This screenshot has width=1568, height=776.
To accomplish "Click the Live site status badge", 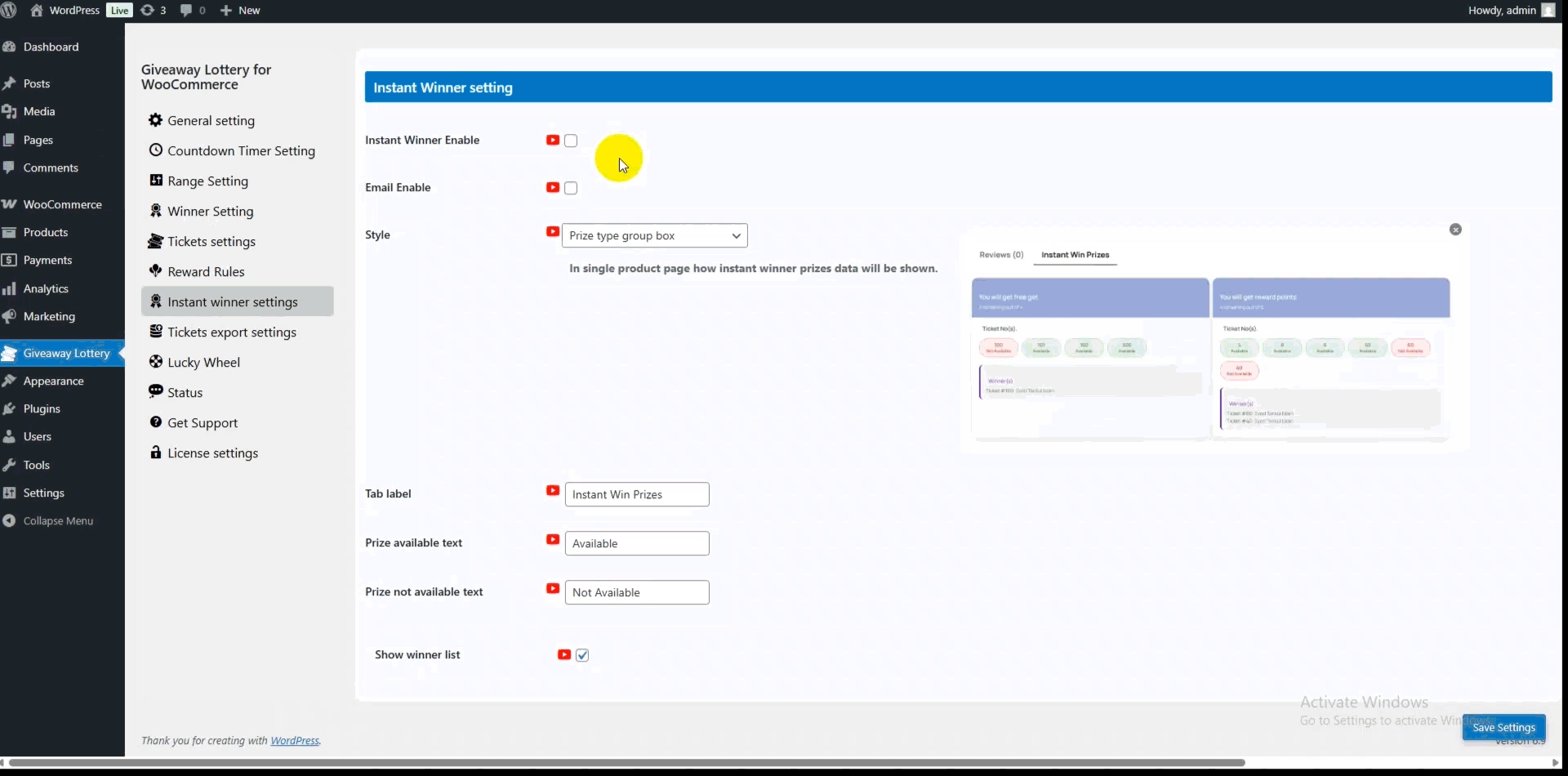I will pyautogui.click(x=119, y=11).
